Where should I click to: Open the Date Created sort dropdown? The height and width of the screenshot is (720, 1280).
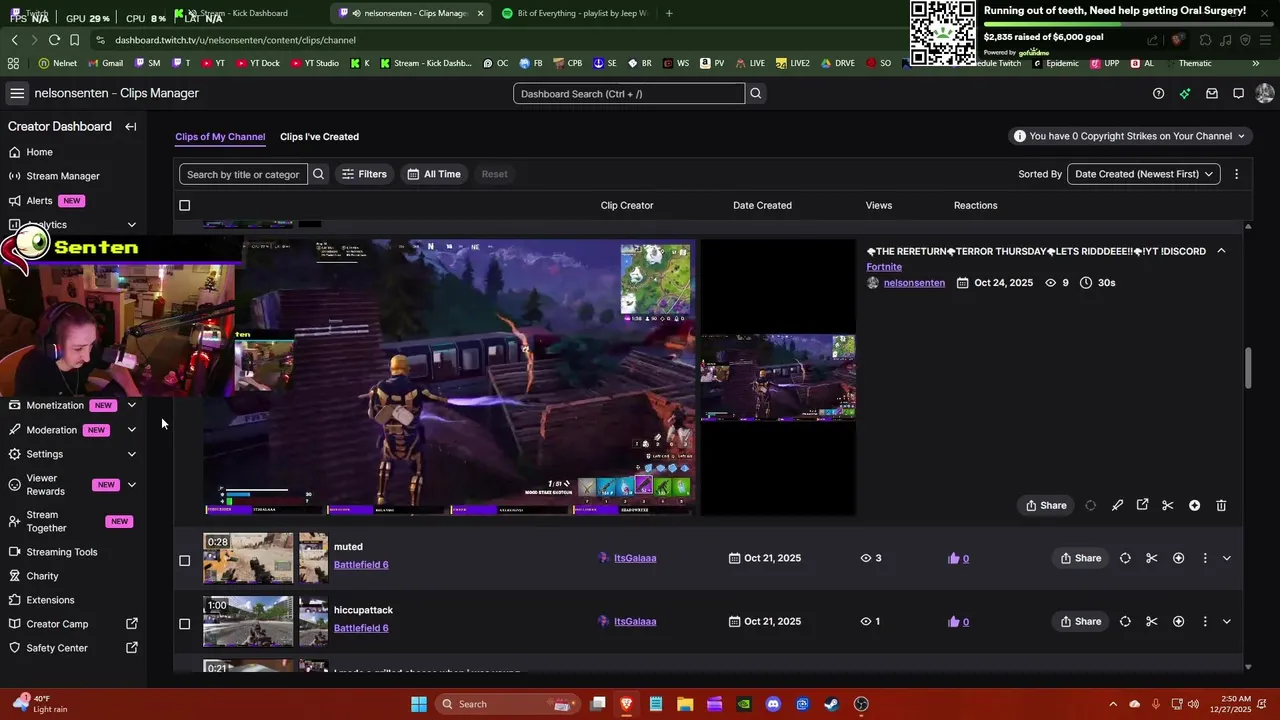pos(1144,174)
